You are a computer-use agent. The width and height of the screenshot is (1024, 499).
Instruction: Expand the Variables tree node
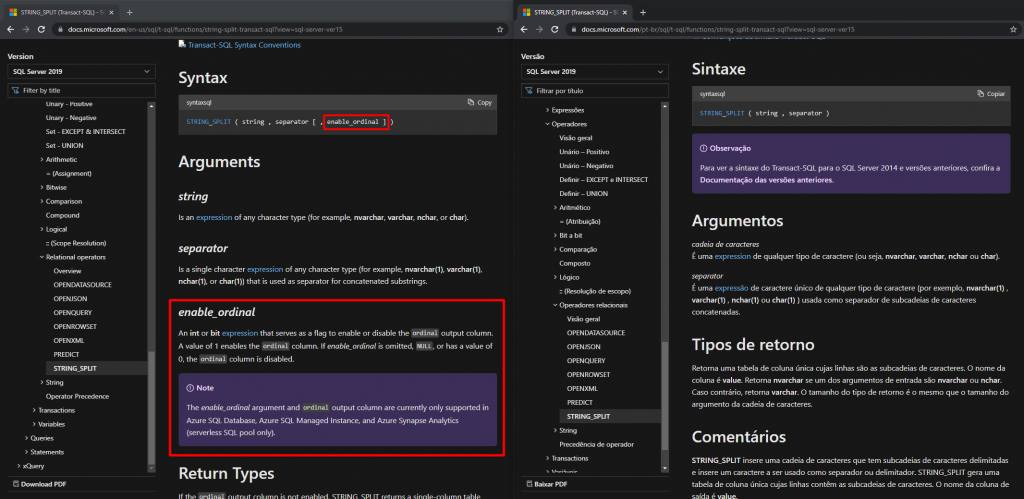(34, 424)
